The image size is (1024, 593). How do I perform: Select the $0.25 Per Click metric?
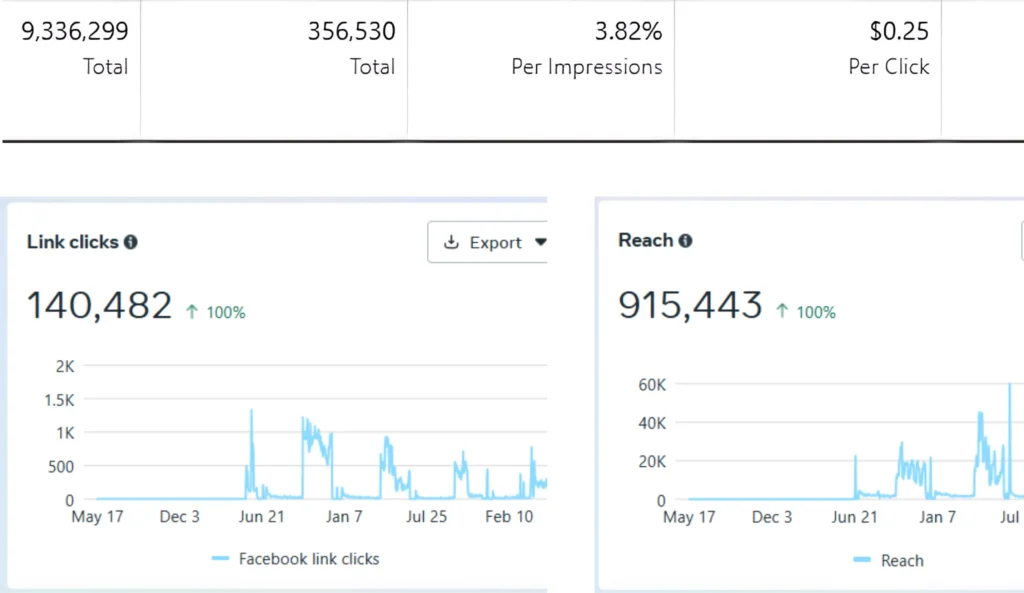[x=889, y=48]
